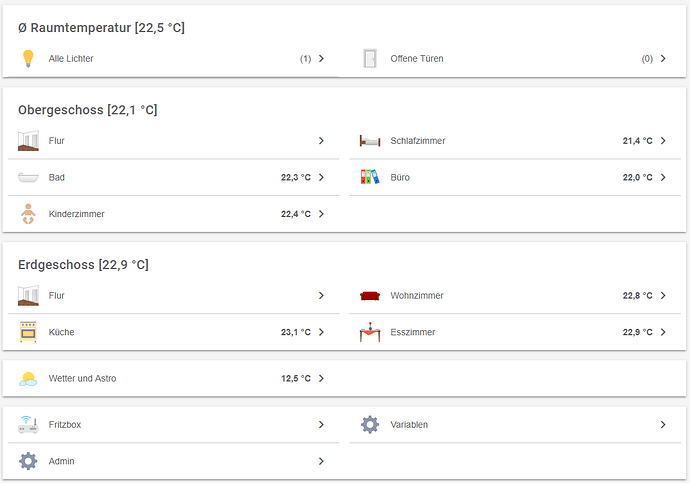Select the Kinderzimmer room label
The width and height of the screenshot is (690, 483).
(x=77, y=214)
